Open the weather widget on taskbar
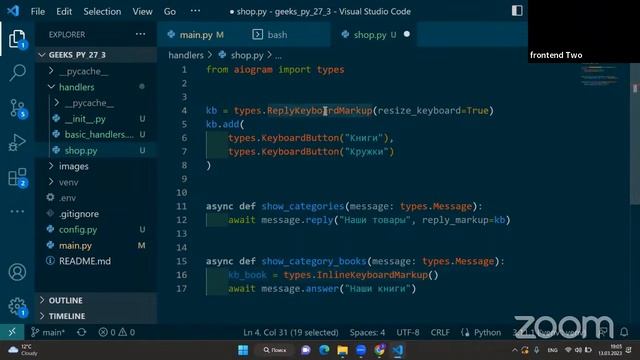Screen dimensions: 640x360 coord(22,350)
